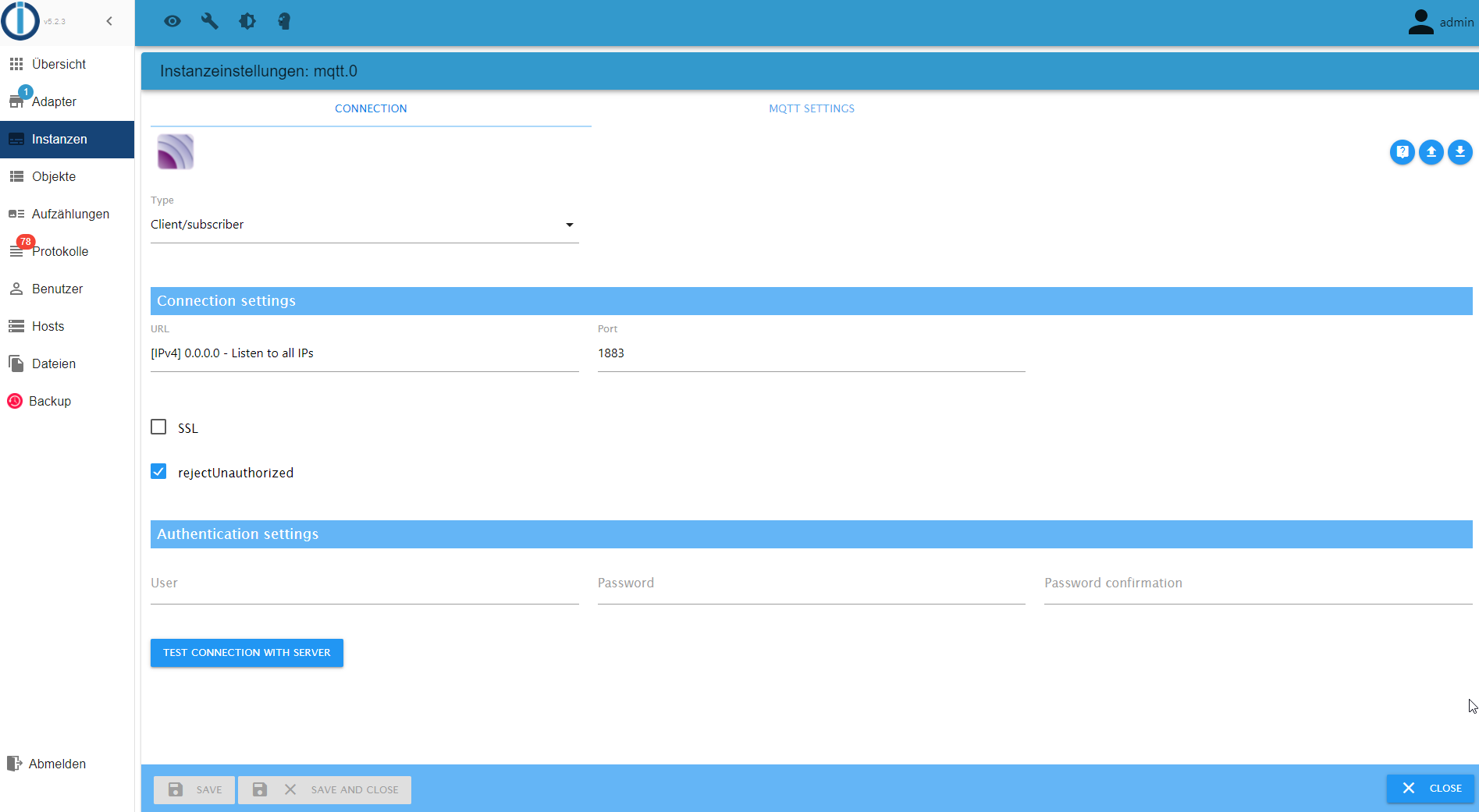Viewport: 1479px width, 812px height.
Task: Click the v5.2.3 version label
Action: [x=55, y=22]
